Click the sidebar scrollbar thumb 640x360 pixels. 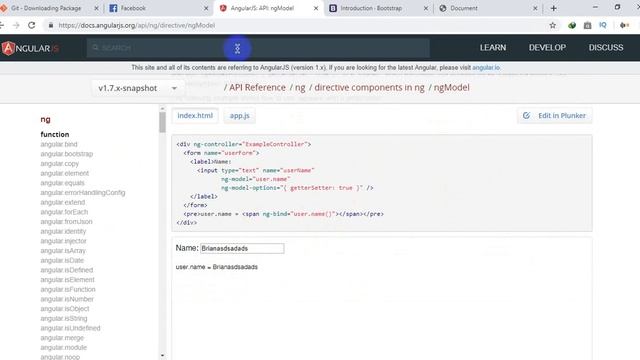[162, 122]
